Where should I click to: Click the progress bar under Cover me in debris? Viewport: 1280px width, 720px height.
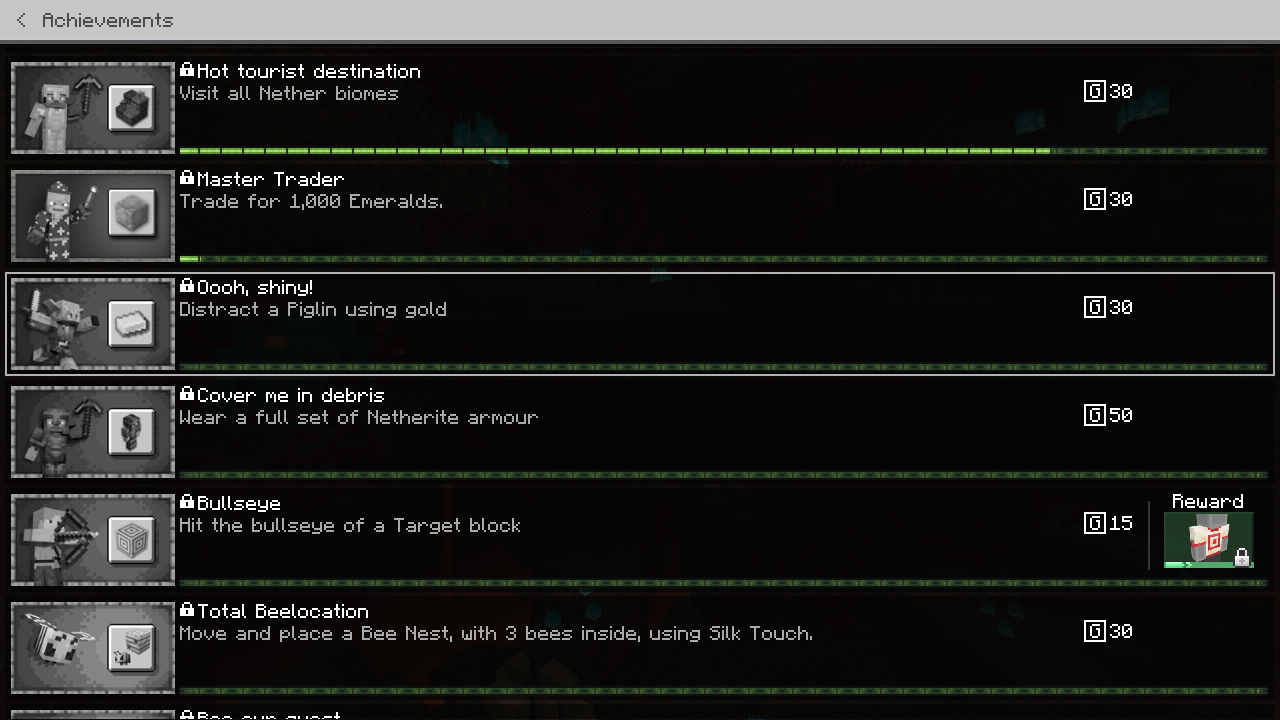tap(724, 475)
